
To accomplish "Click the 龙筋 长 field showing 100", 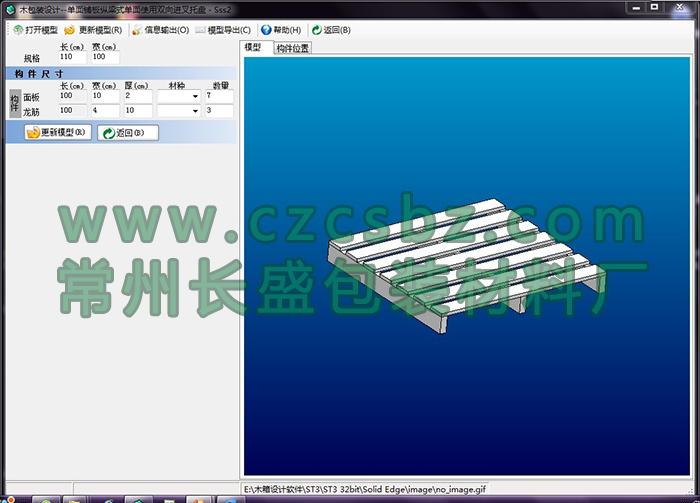I will pos(73,111).
